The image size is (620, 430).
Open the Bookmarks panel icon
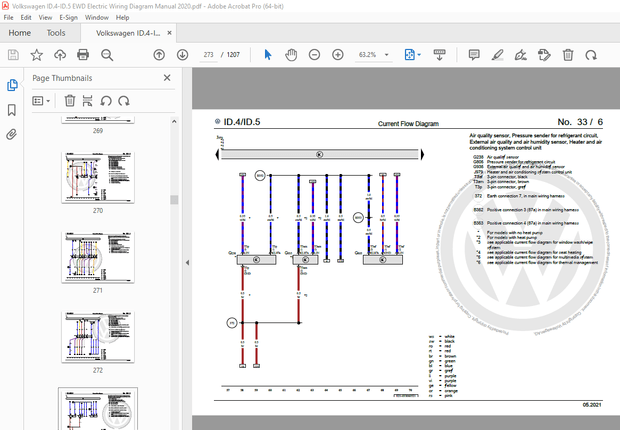(12, 110)
